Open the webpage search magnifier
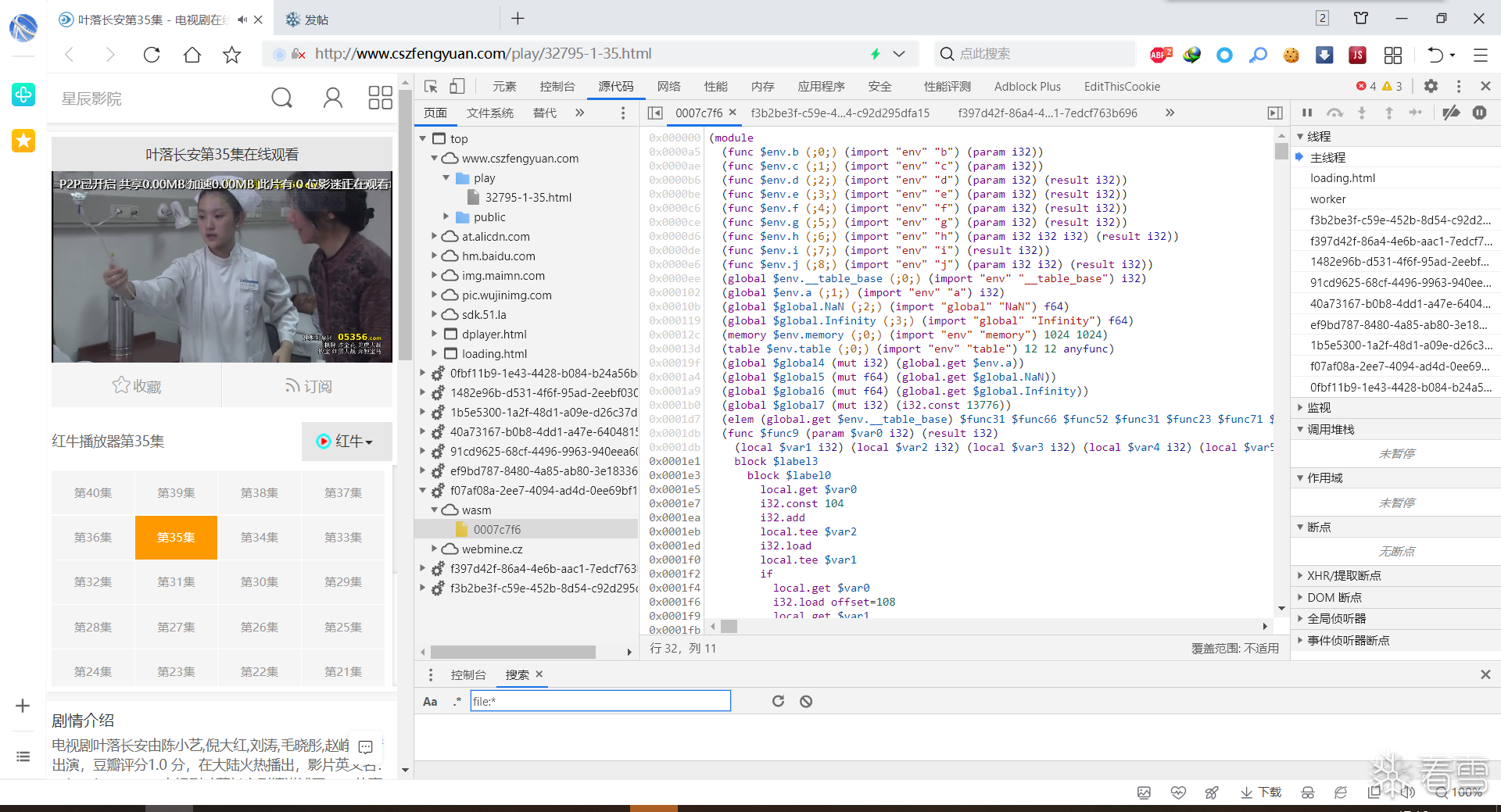 tap(281, 98)
